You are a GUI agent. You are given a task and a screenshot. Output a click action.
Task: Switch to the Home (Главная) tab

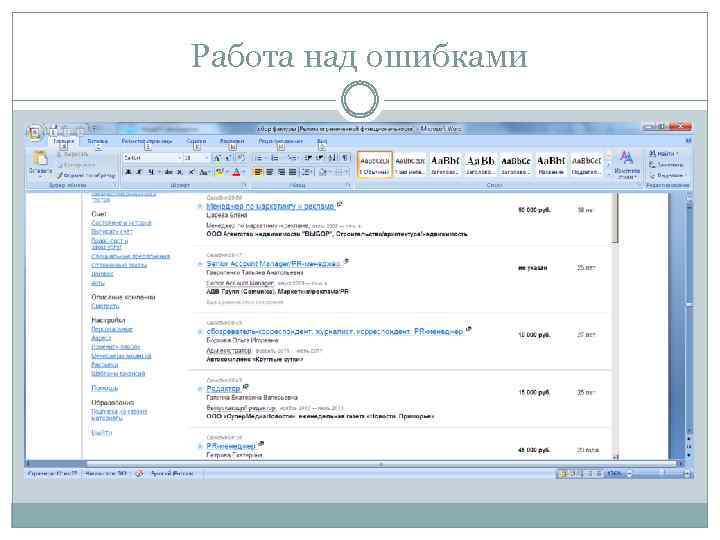click(x=63, y=141)
